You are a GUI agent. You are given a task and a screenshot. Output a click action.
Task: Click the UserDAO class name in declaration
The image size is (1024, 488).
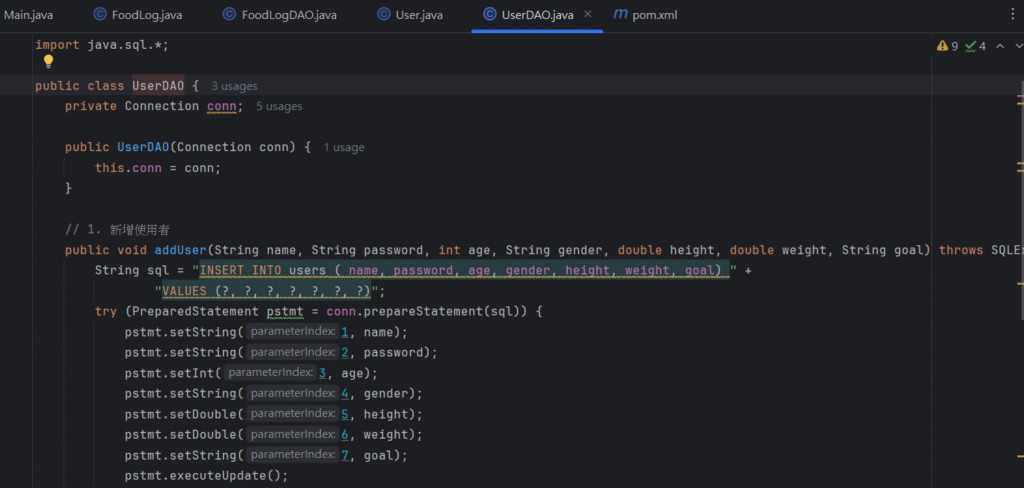coord(159,86)
